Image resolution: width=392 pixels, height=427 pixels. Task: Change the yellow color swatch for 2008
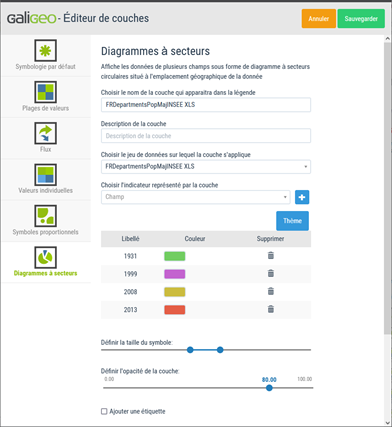click(175, 292)
